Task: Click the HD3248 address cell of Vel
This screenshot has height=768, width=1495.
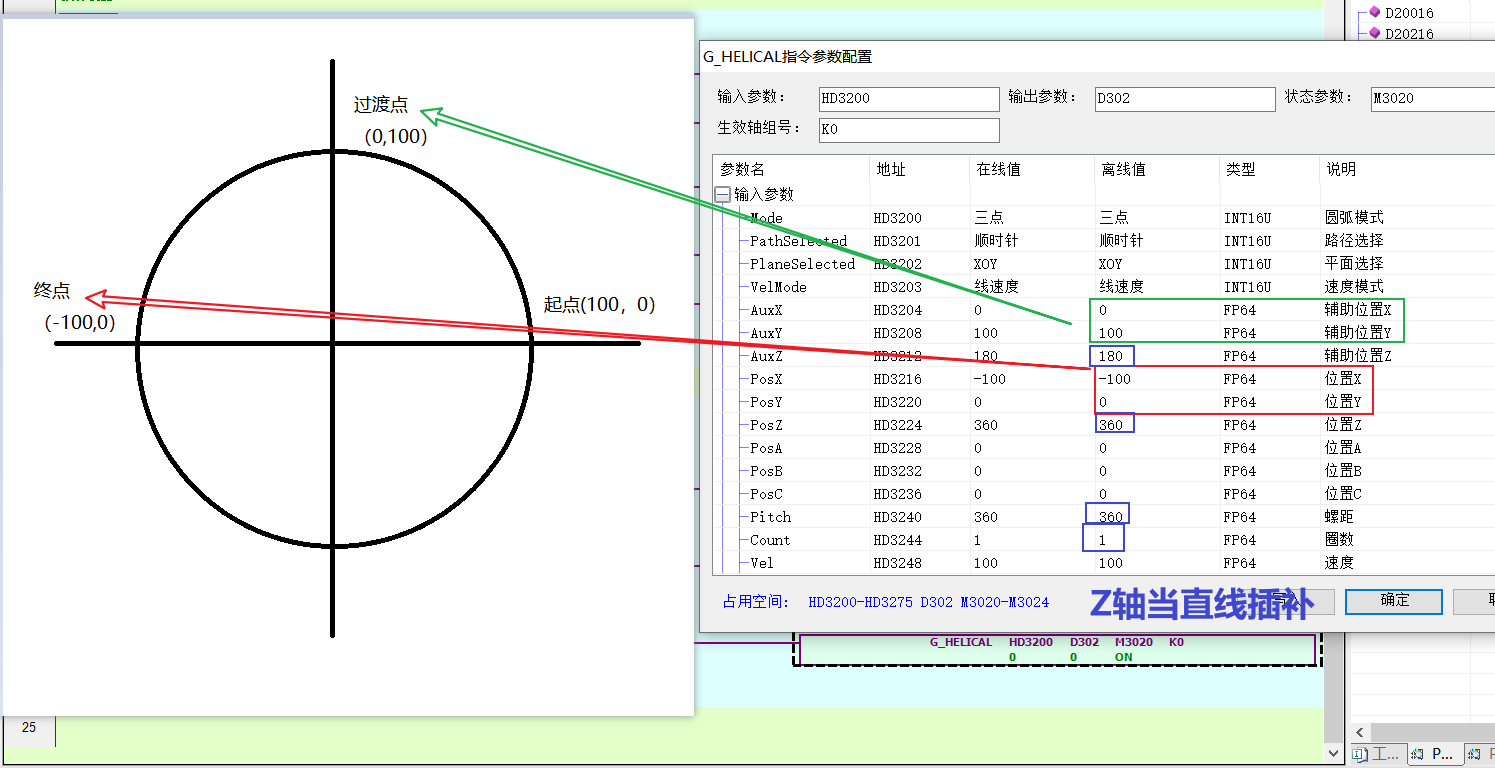Action: click(x=897, y=563)
